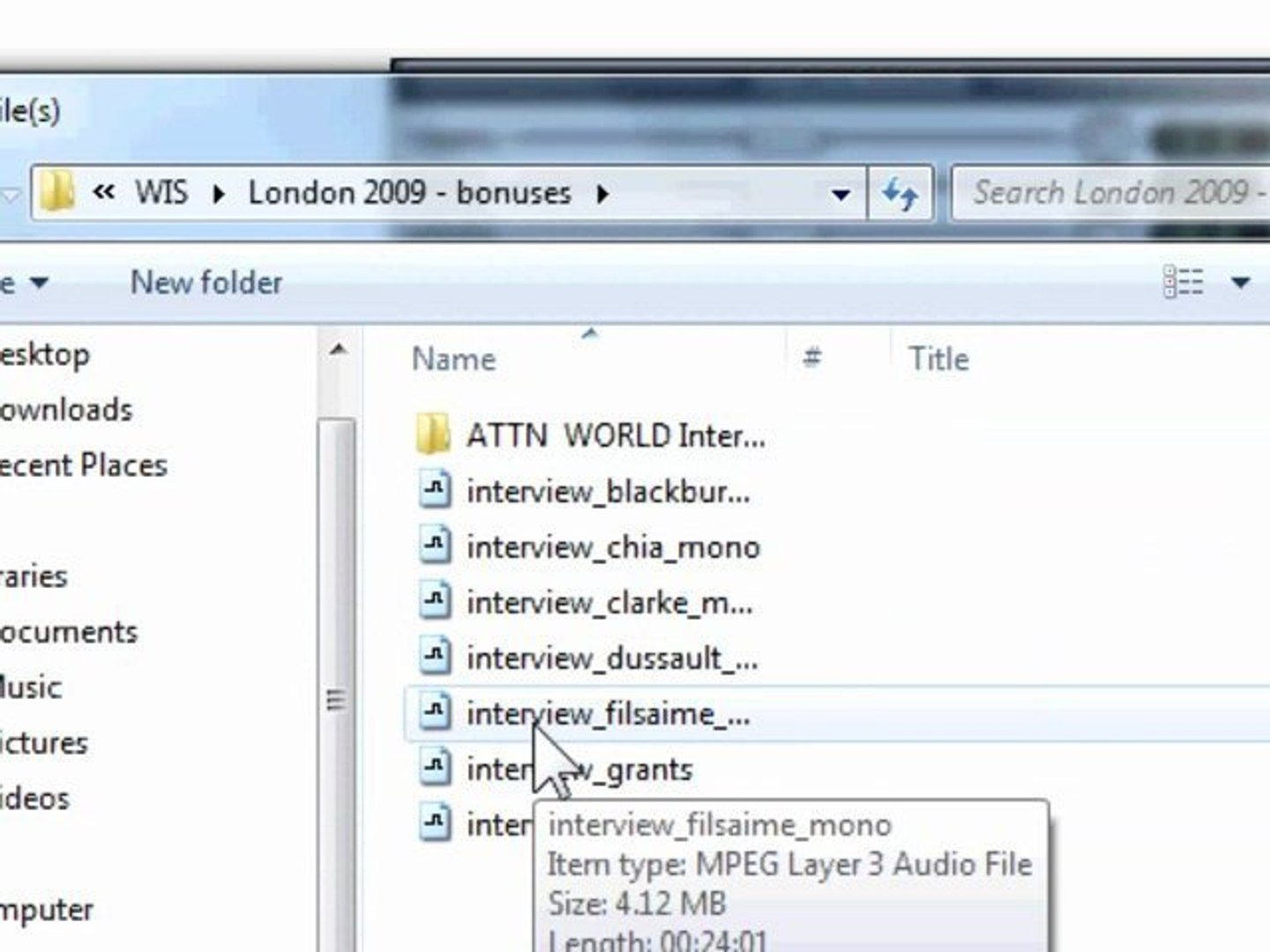Select Pictures in the navigation pane
The image size is (1270, 952).
click(44, 743)
